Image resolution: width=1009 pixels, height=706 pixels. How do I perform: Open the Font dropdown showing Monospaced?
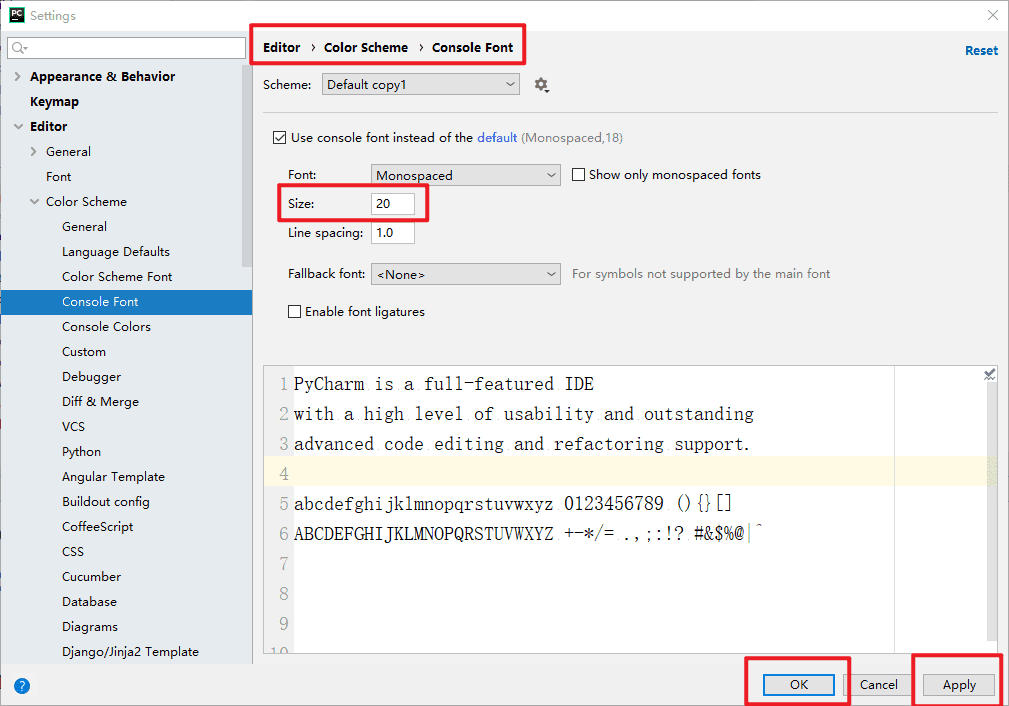coord(465,175)
